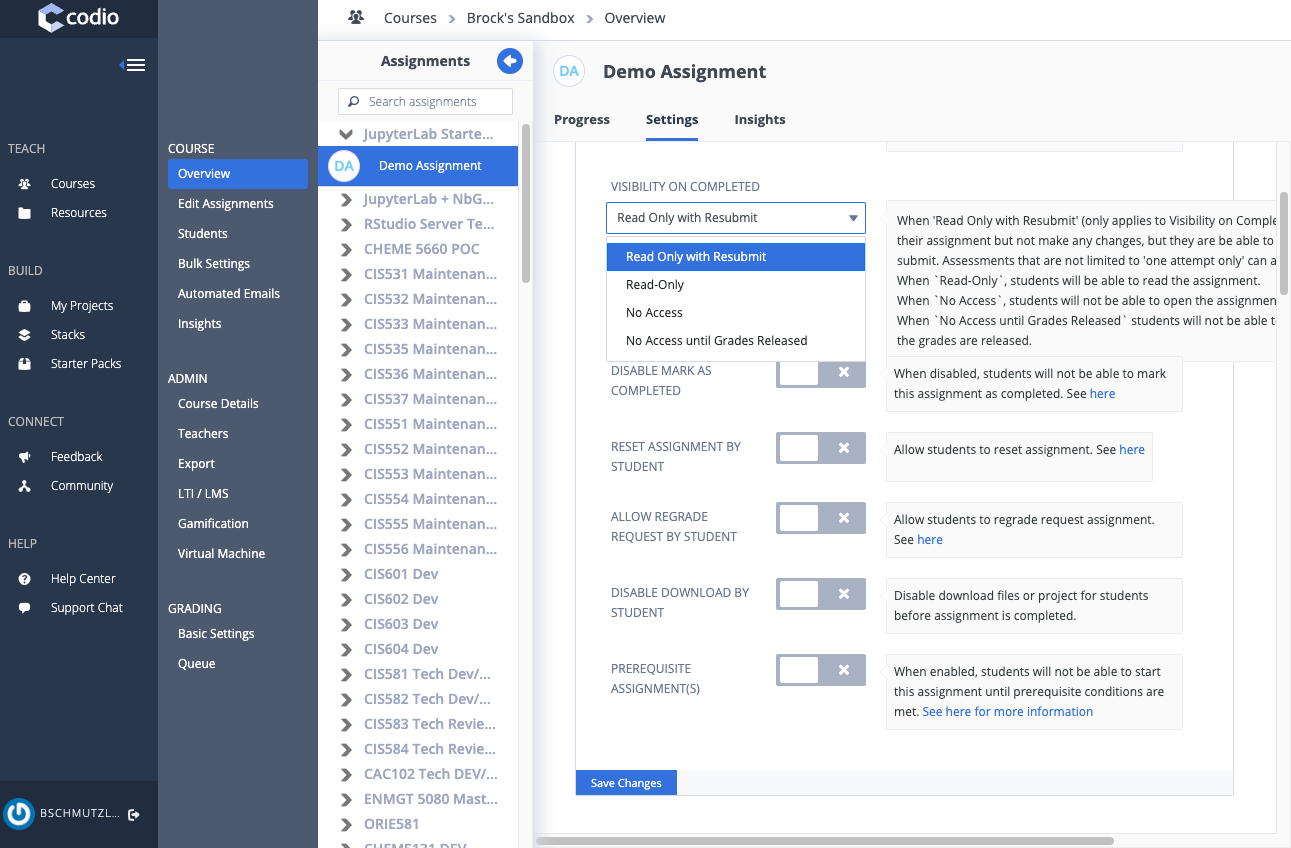
Task: Toggle Disable Download by Student switch
Action: click(821, 594)
